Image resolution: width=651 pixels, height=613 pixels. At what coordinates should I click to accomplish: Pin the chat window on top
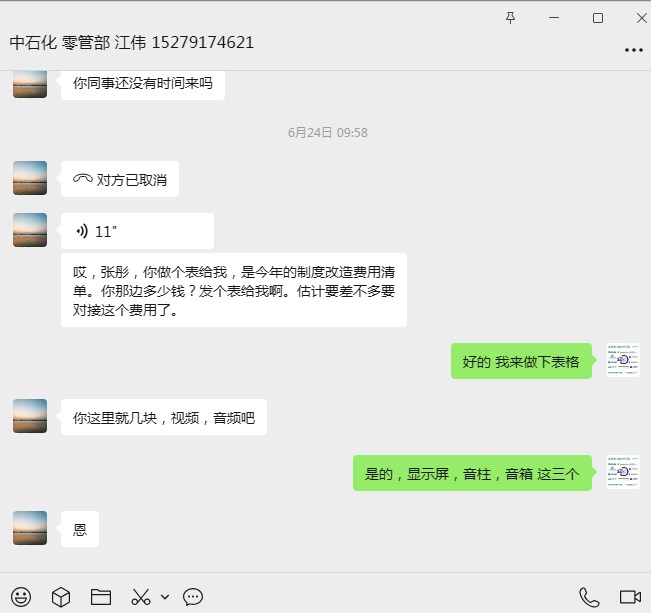(x=511, y=18)
